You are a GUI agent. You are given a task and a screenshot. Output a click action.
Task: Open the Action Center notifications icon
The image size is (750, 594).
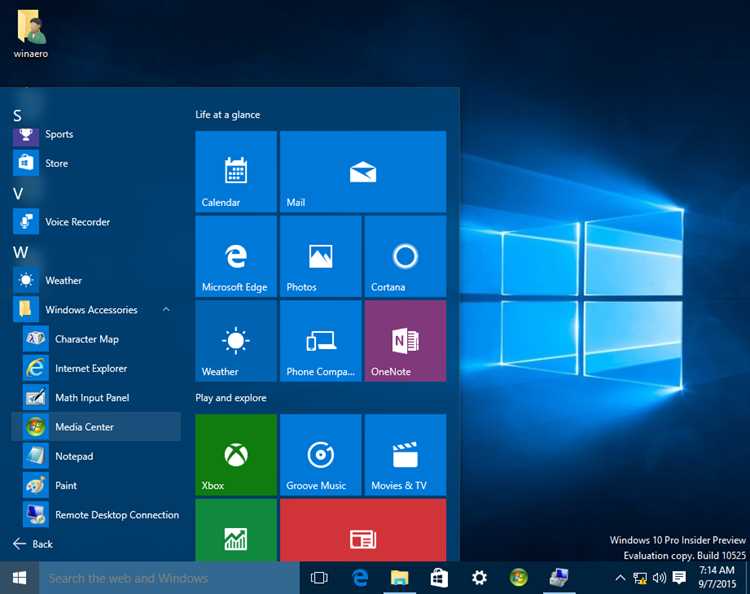point(679,578)
